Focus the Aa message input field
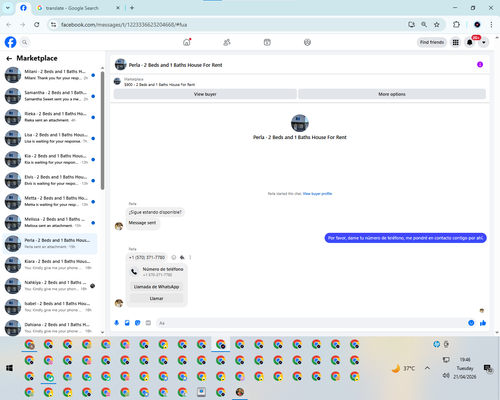The height and width of the screenshot is (400, 500). click(312, 323)
